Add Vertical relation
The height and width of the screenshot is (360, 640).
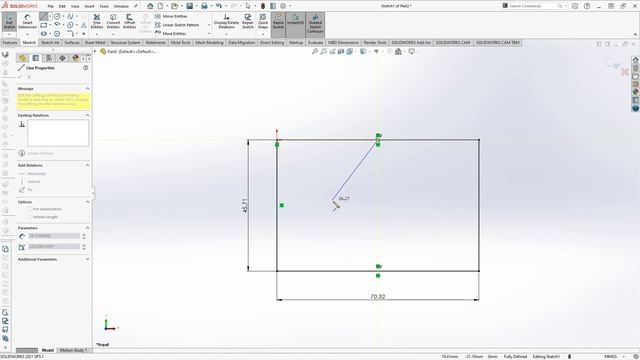pos(30,182)
